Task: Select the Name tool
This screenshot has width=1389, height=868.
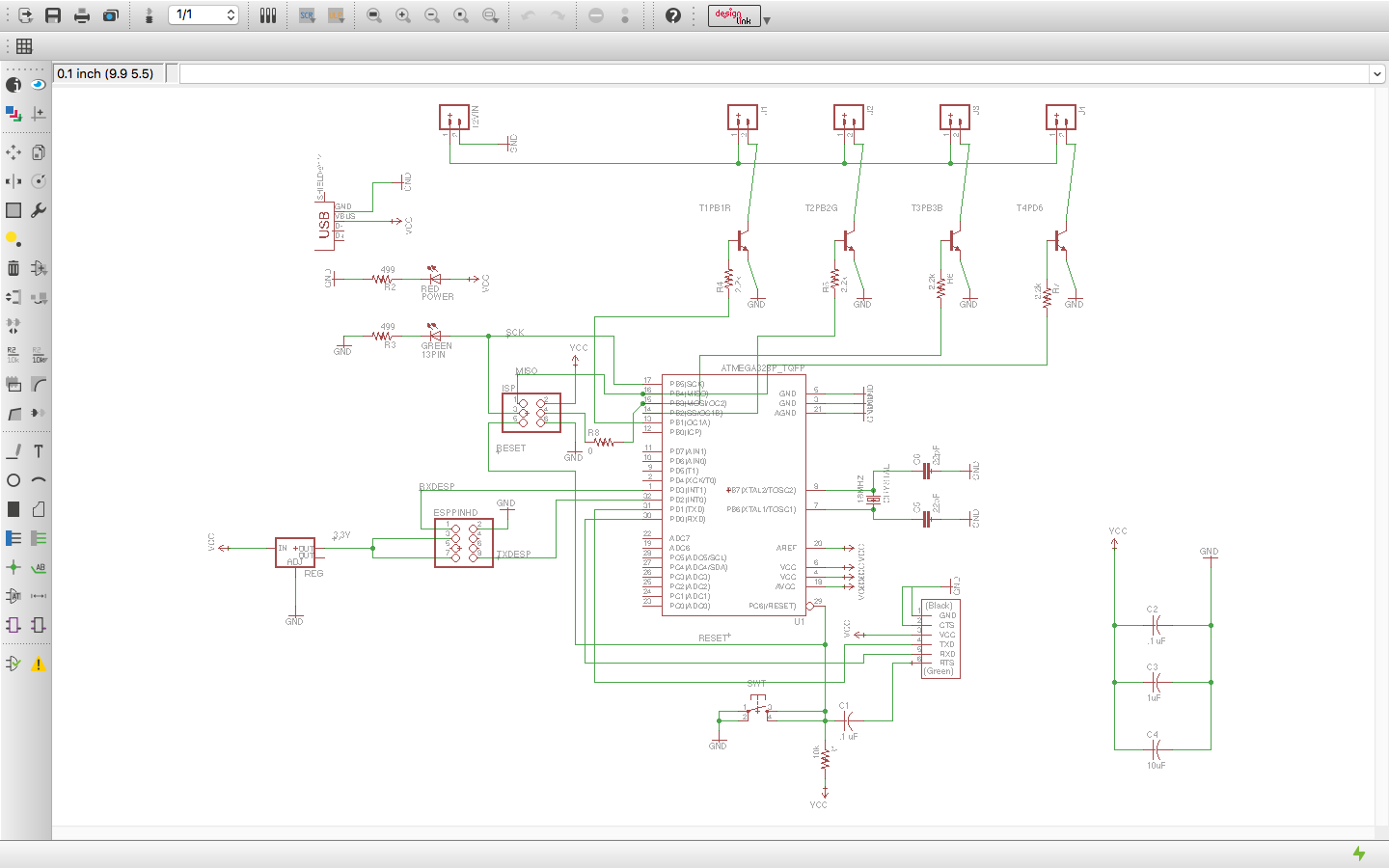Action: pos(14,355)
